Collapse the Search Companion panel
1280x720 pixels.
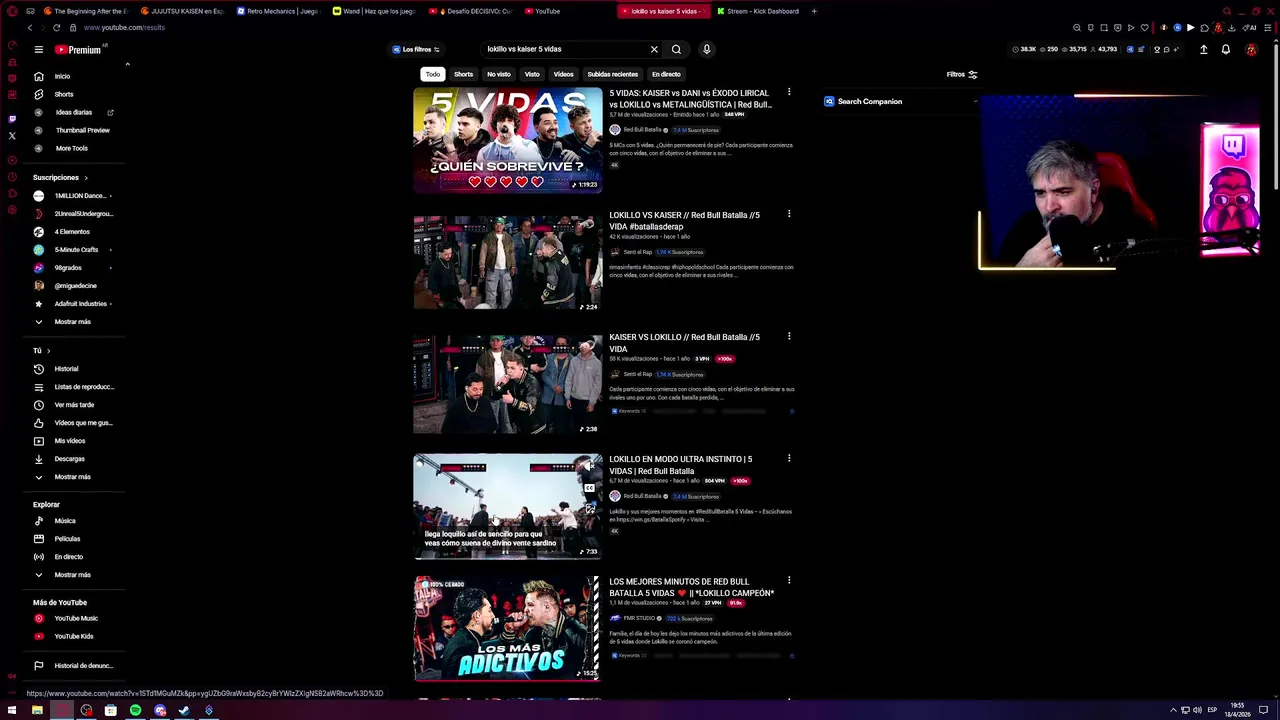[x=975, y=101]
